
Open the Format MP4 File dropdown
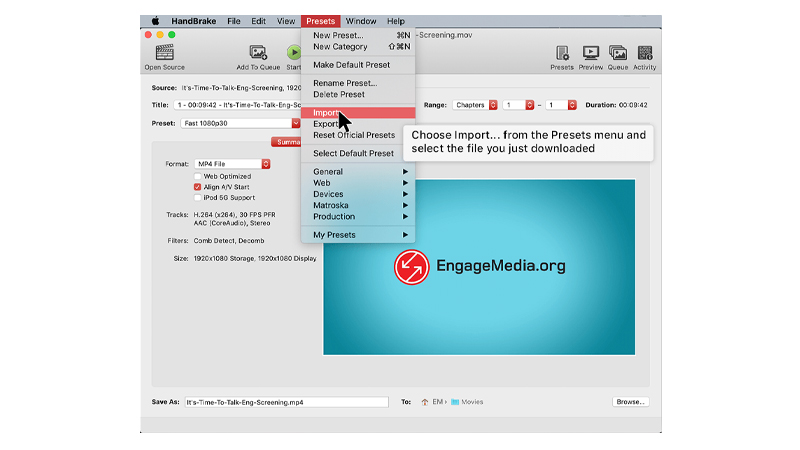(x=232, y=164)
